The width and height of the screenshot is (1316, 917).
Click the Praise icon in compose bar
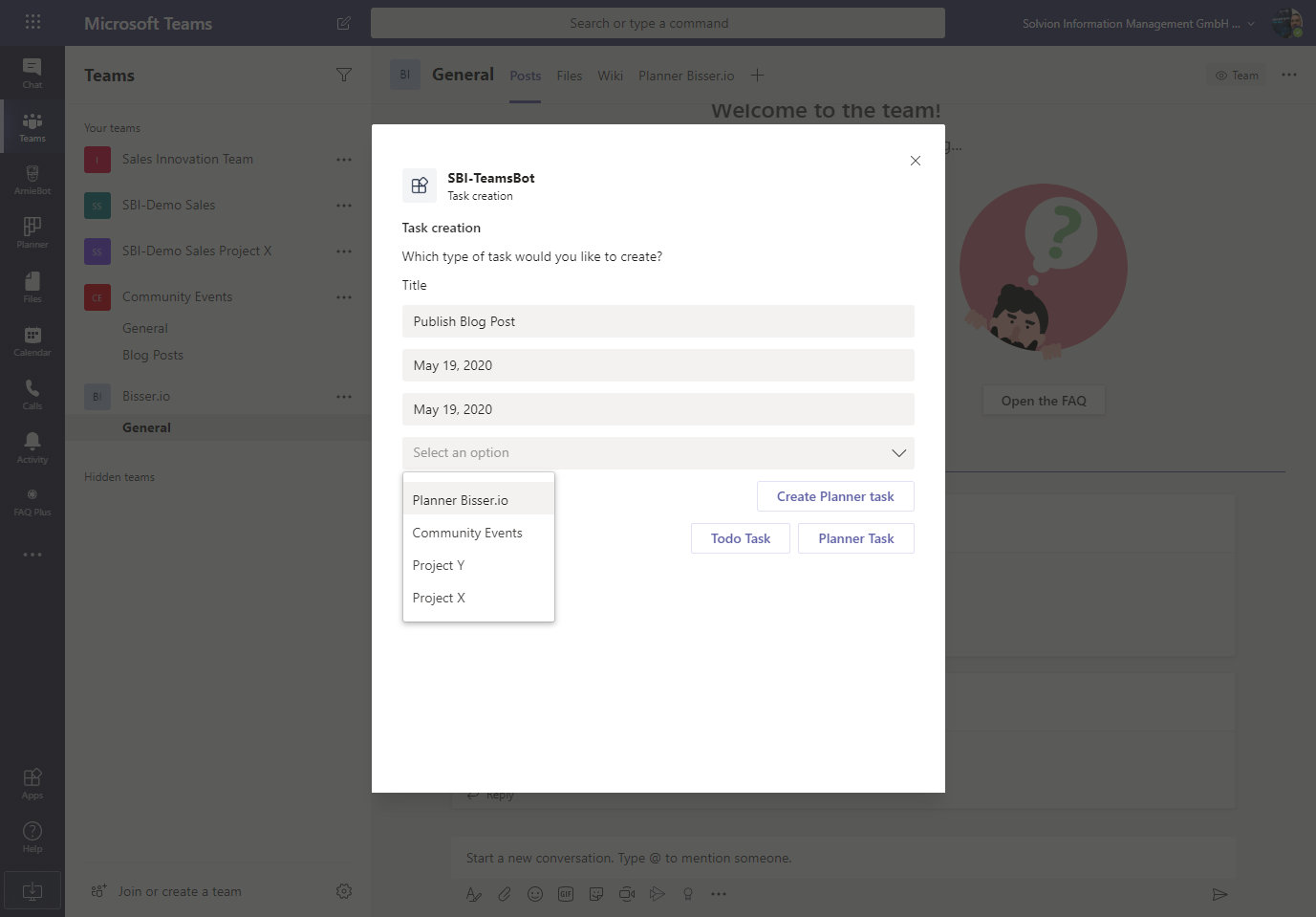[x=688, y=894]
